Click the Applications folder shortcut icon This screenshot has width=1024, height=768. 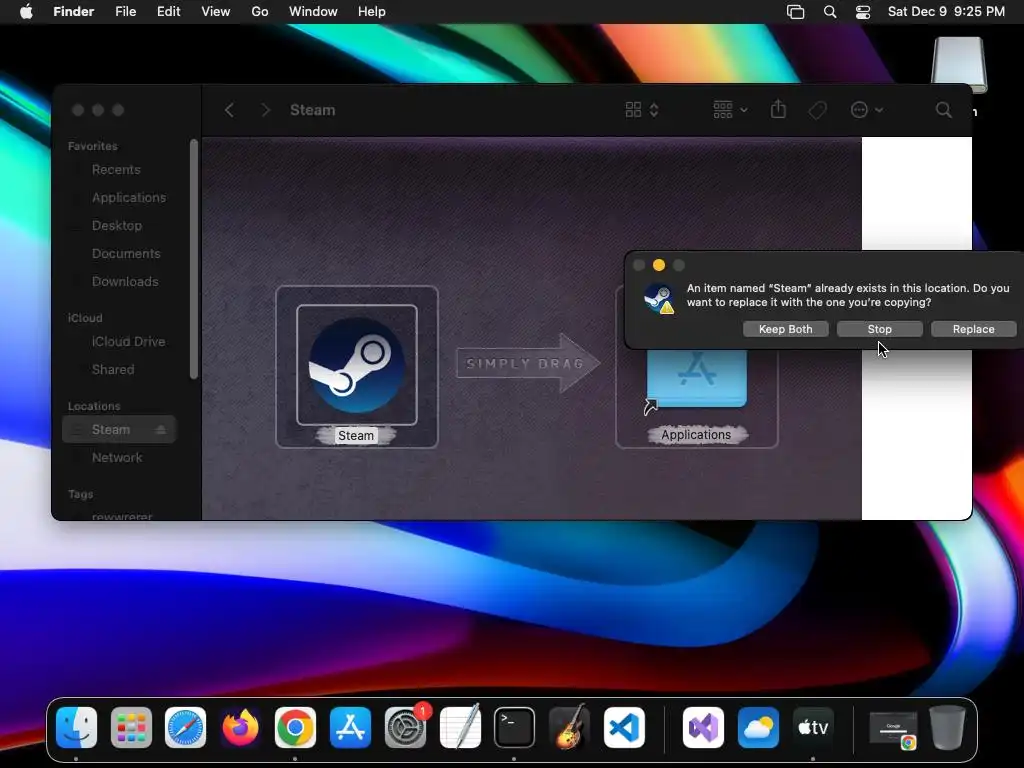pos(697,379)
